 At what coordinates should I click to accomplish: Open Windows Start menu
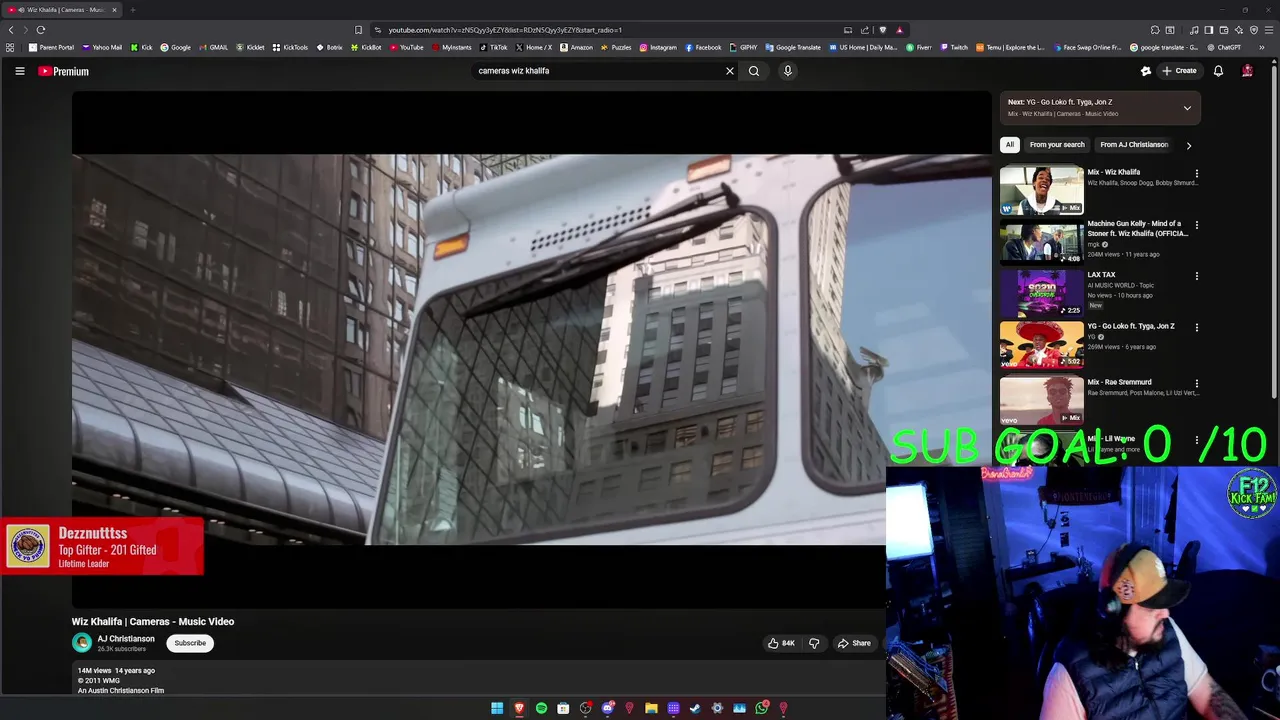497,708
